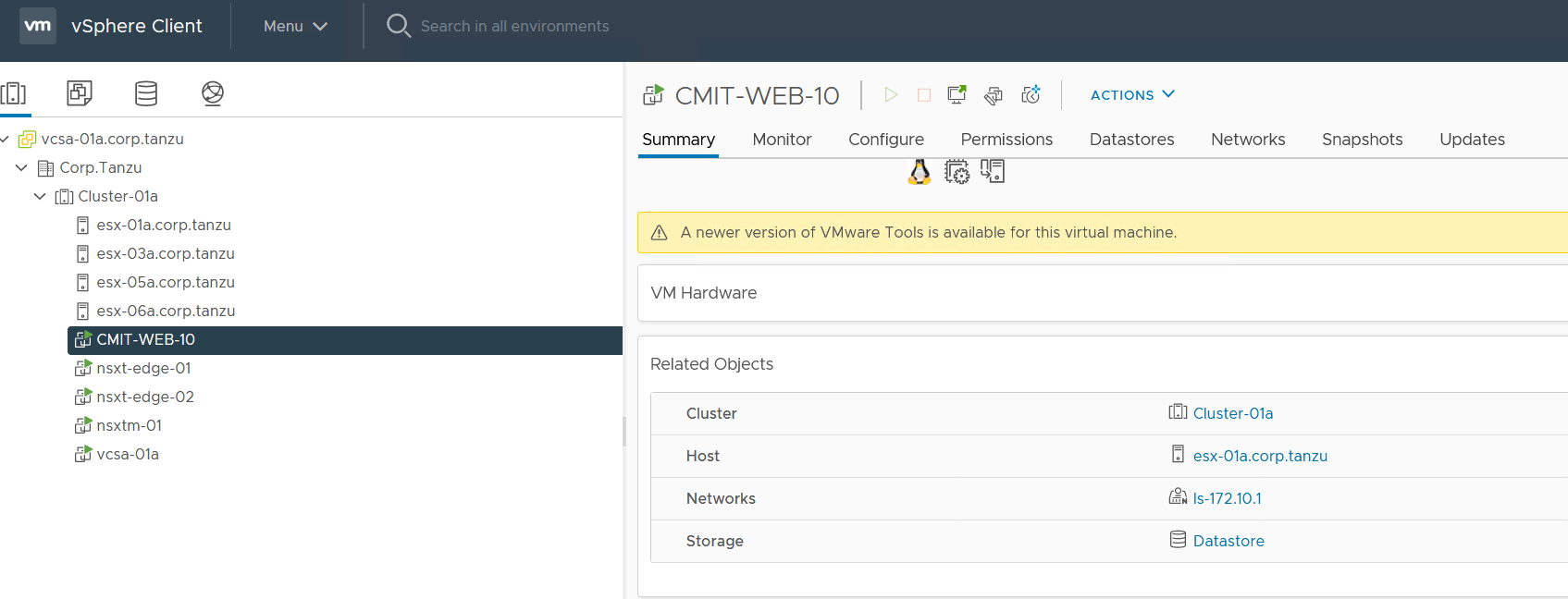This screenshot has width=1568, height=599.
Task: Click the search magnifier icon
Action: pyautogui.click(x=398, y=26)
